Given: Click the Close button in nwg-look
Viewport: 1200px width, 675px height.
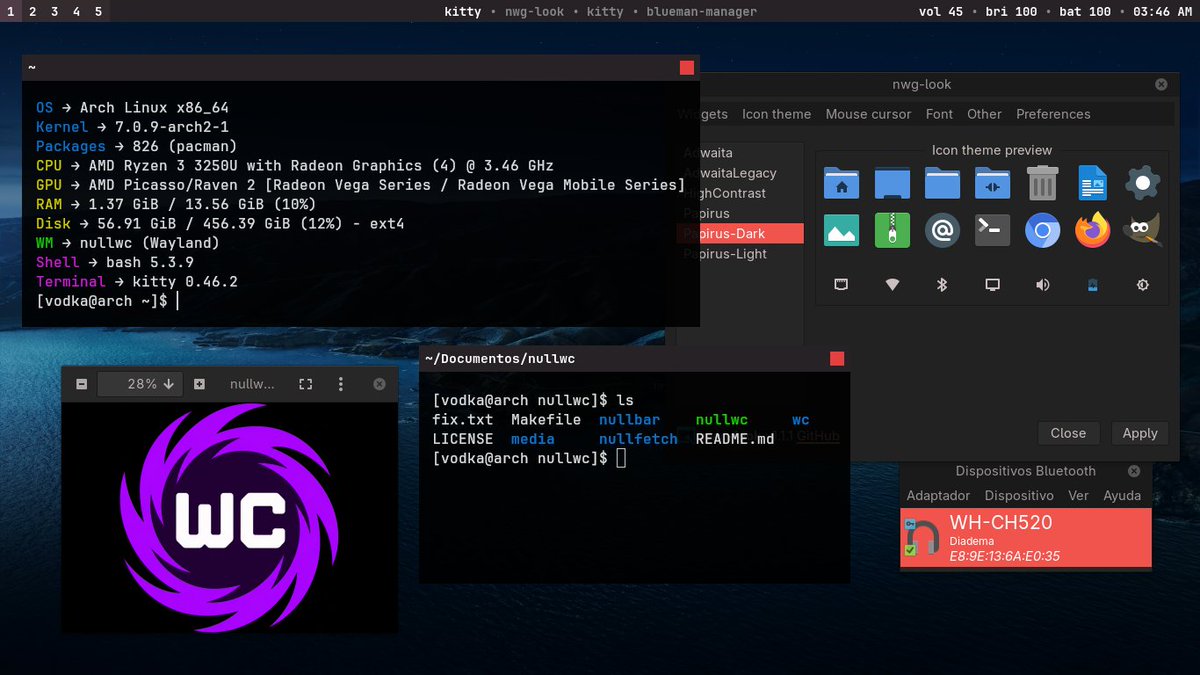Looking at the screenshot, I should 1068,433.
